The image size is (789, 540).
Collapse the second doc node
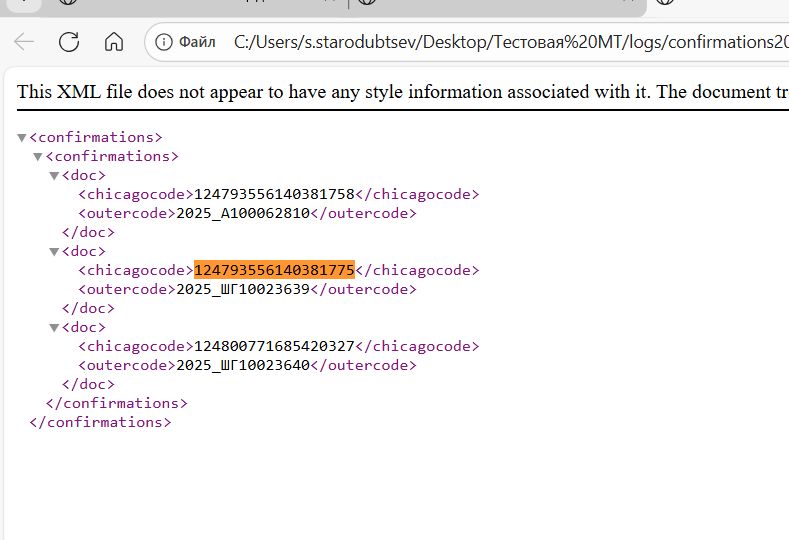54,252
